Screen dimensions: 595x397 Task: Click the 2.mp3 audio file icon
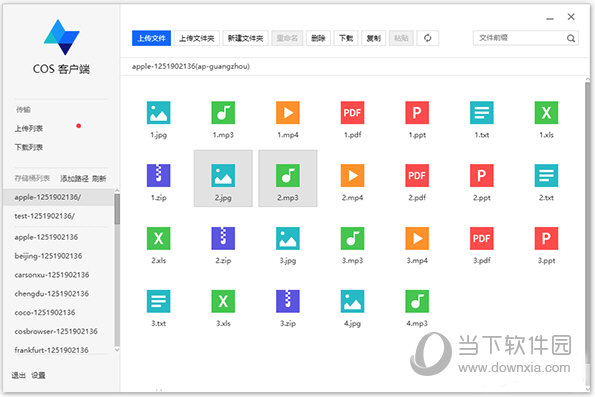click(x=288, y=175)
